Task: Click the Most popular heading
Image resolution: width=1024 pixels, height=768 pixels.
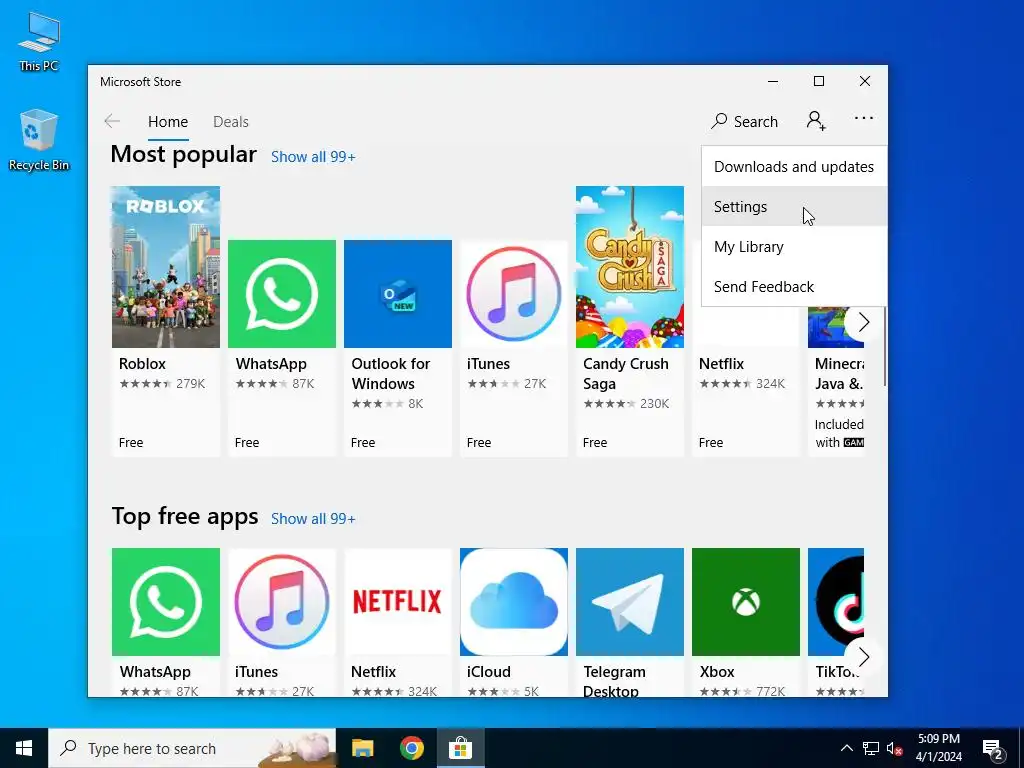Action: (184, 154)
